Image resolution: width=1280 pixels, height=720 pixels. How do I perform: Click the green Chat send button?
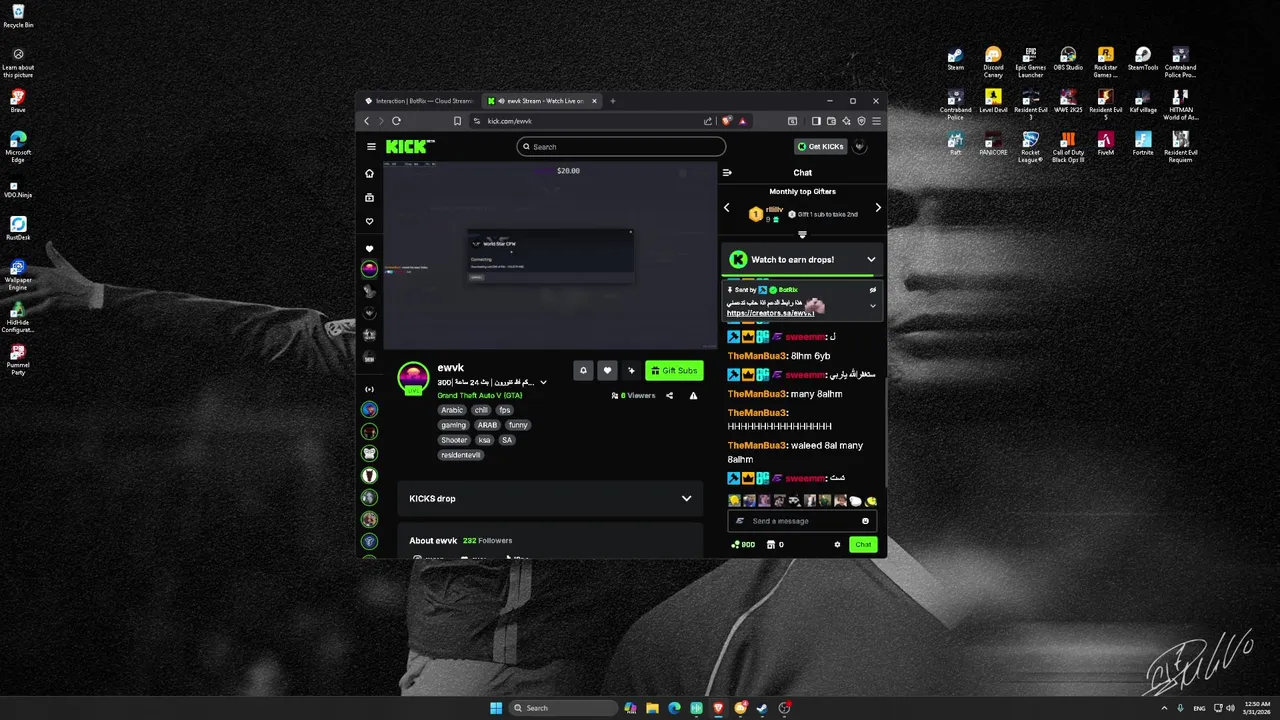pyautogui.click(x=863, y=545)
